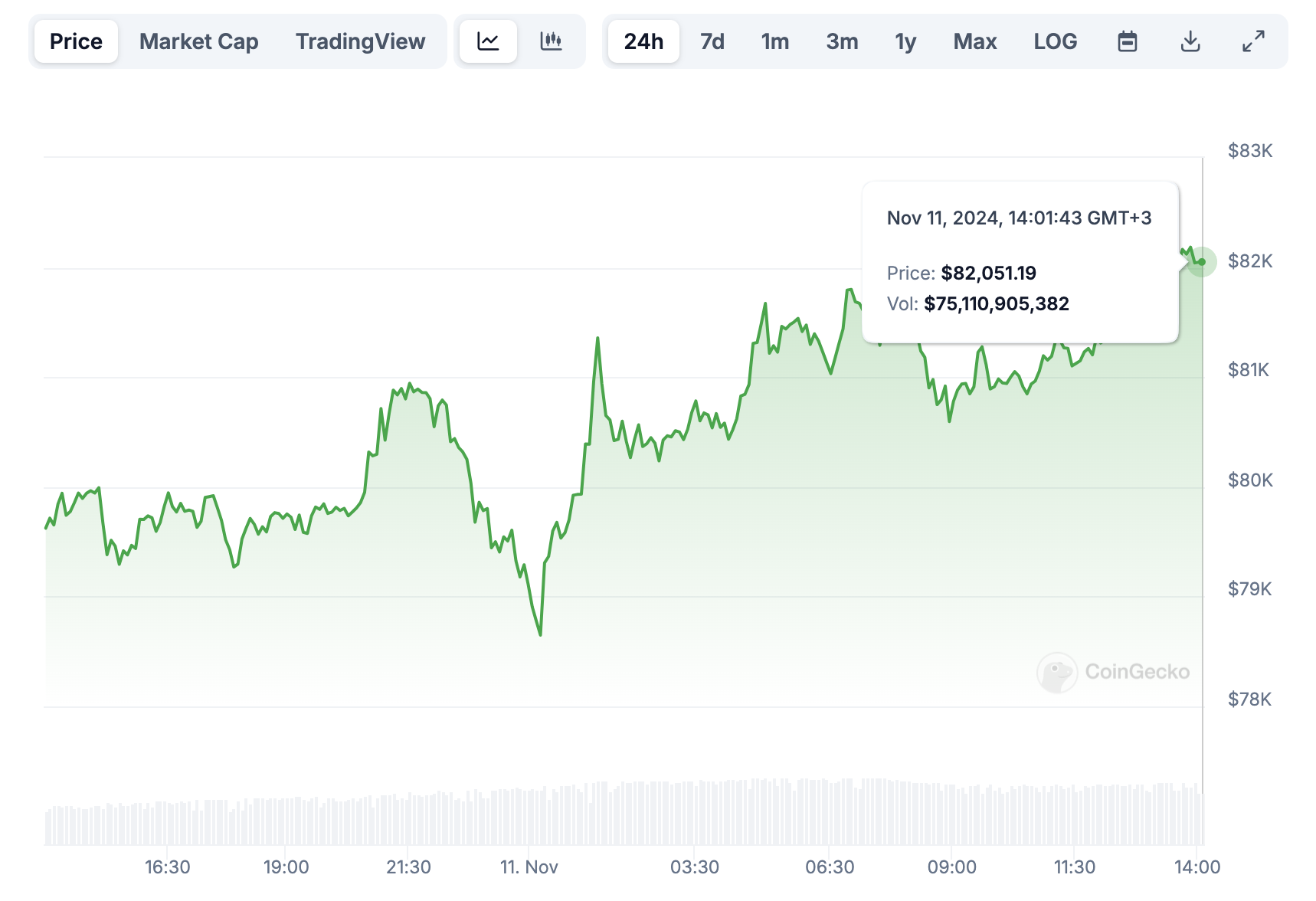Screen dimensions: 1316x901
Task: Click the CoinGecko watermark logo
Action: (1113, 672)
